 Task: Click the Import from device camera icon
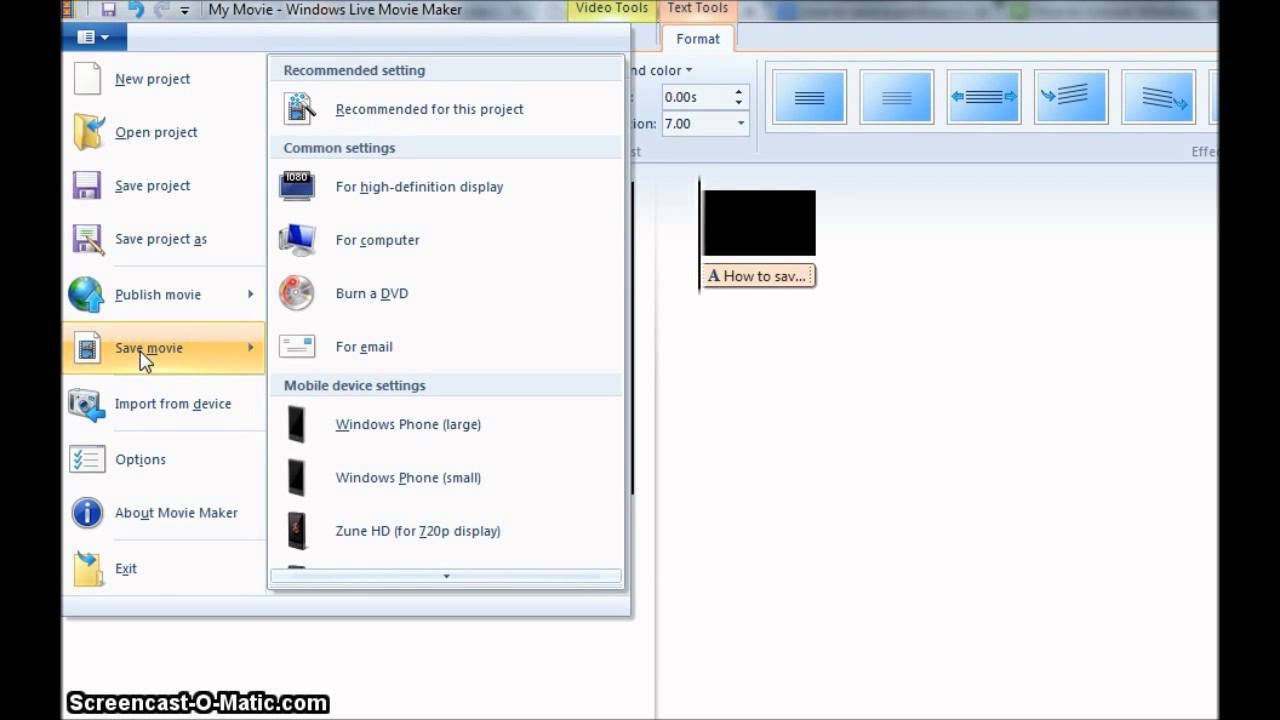click(87, 404)
